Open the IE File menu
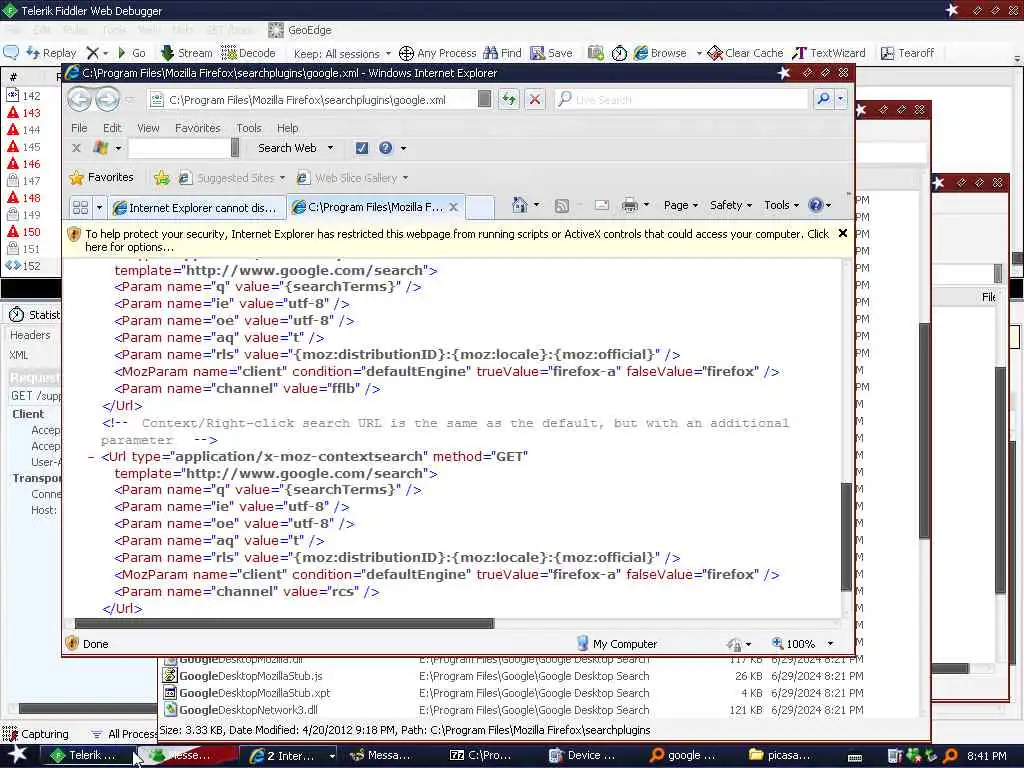 [x=79, y=128]
